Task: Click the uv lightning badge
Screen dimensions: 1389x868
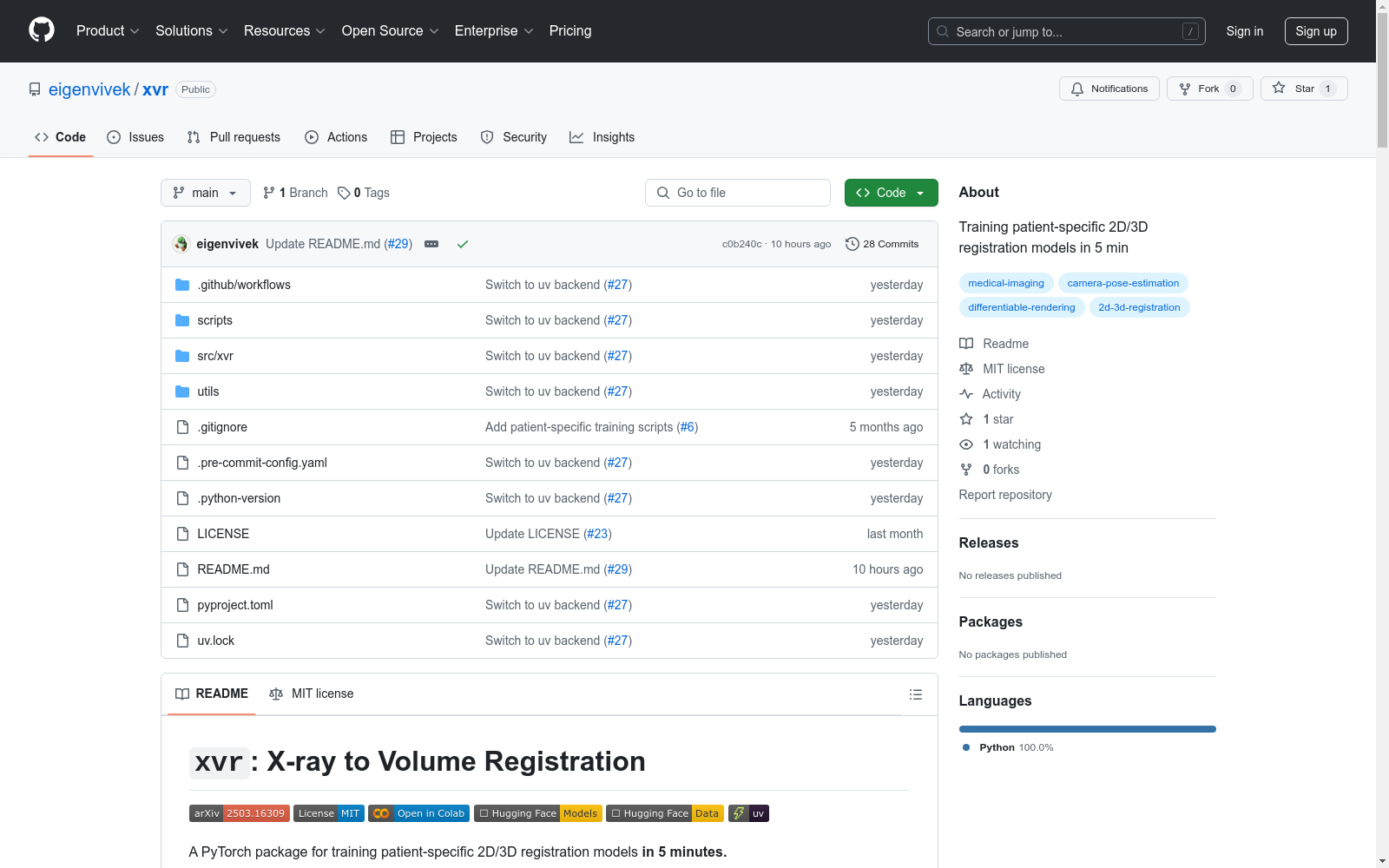Action: [x=748, y=813]
